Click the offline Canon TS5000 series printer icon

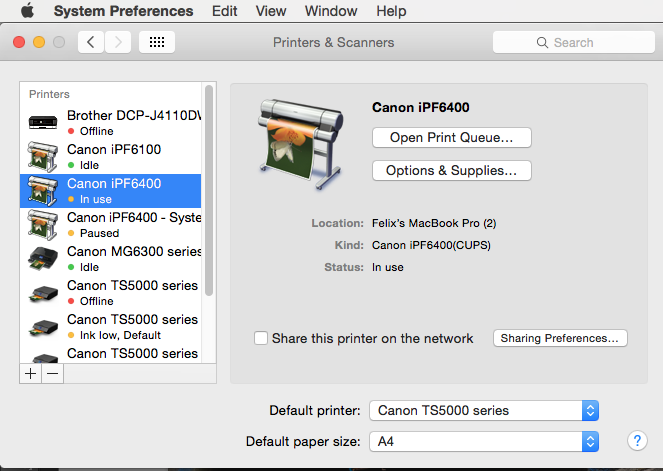(x=43, y=292)
